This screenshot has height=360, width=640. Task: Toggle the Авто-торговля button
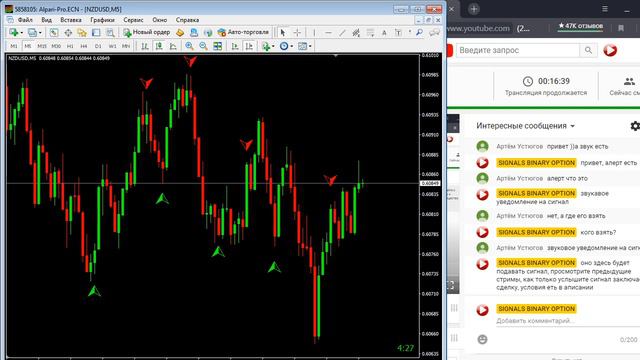click(243, 32)
